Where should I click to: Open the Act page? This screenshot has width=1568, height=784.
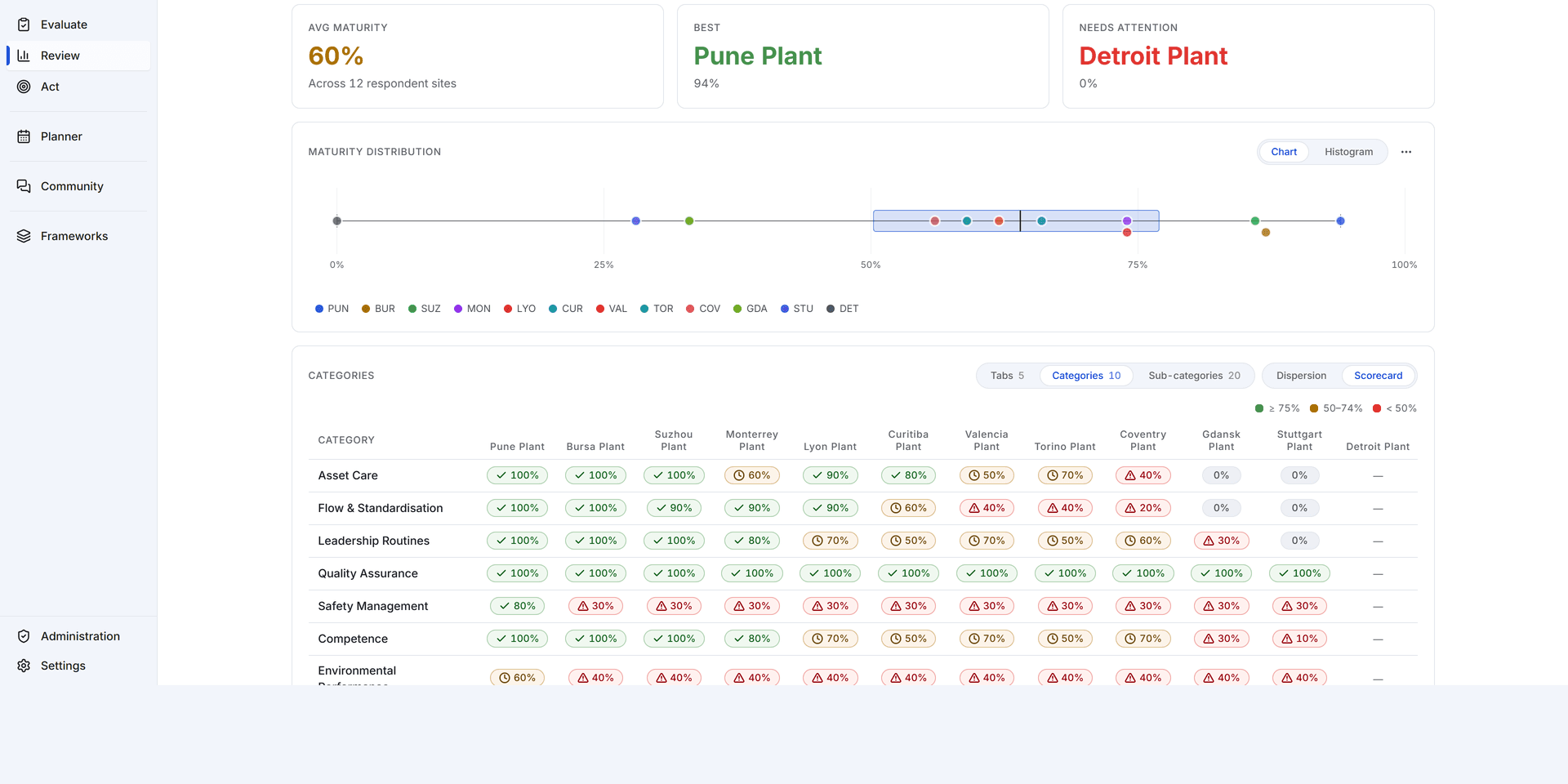click(x=78, y=87)
